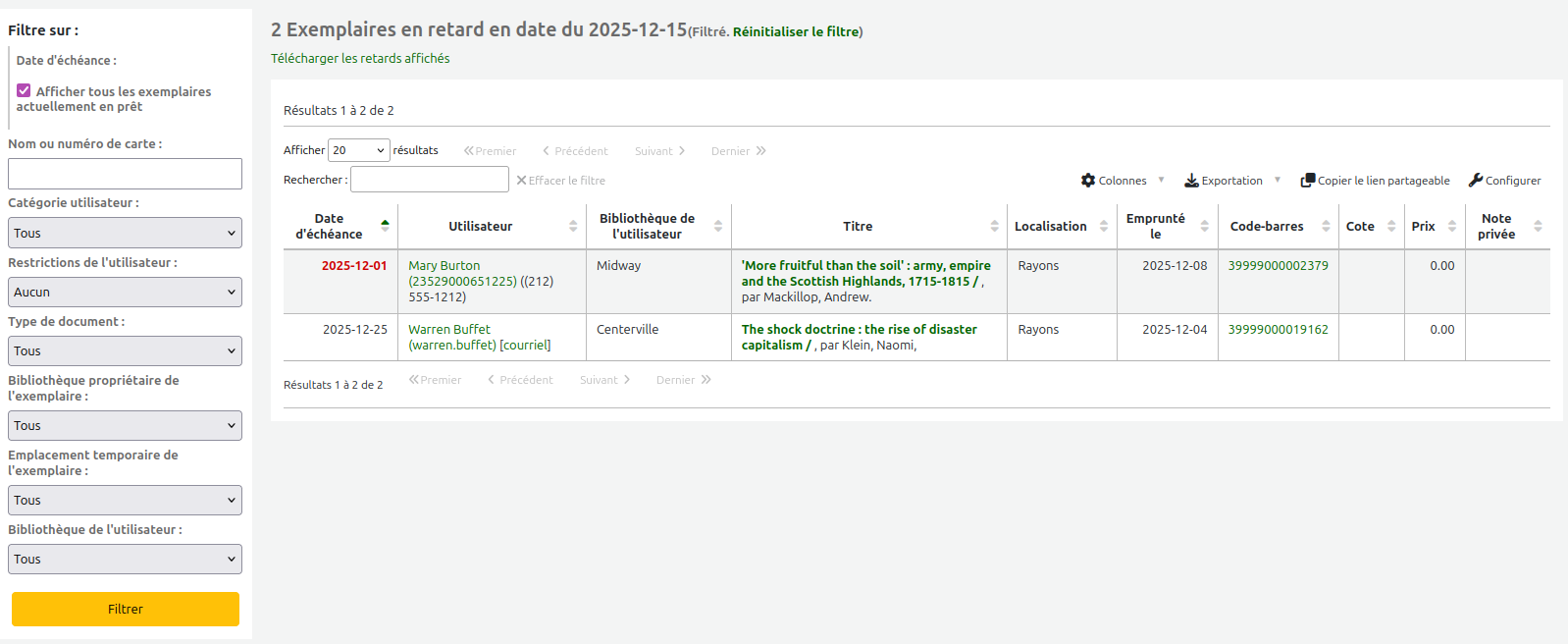Screen dimensions: 1568x644
Task: Click the Effacer le filtre X icon
Action: coord(521,181)
